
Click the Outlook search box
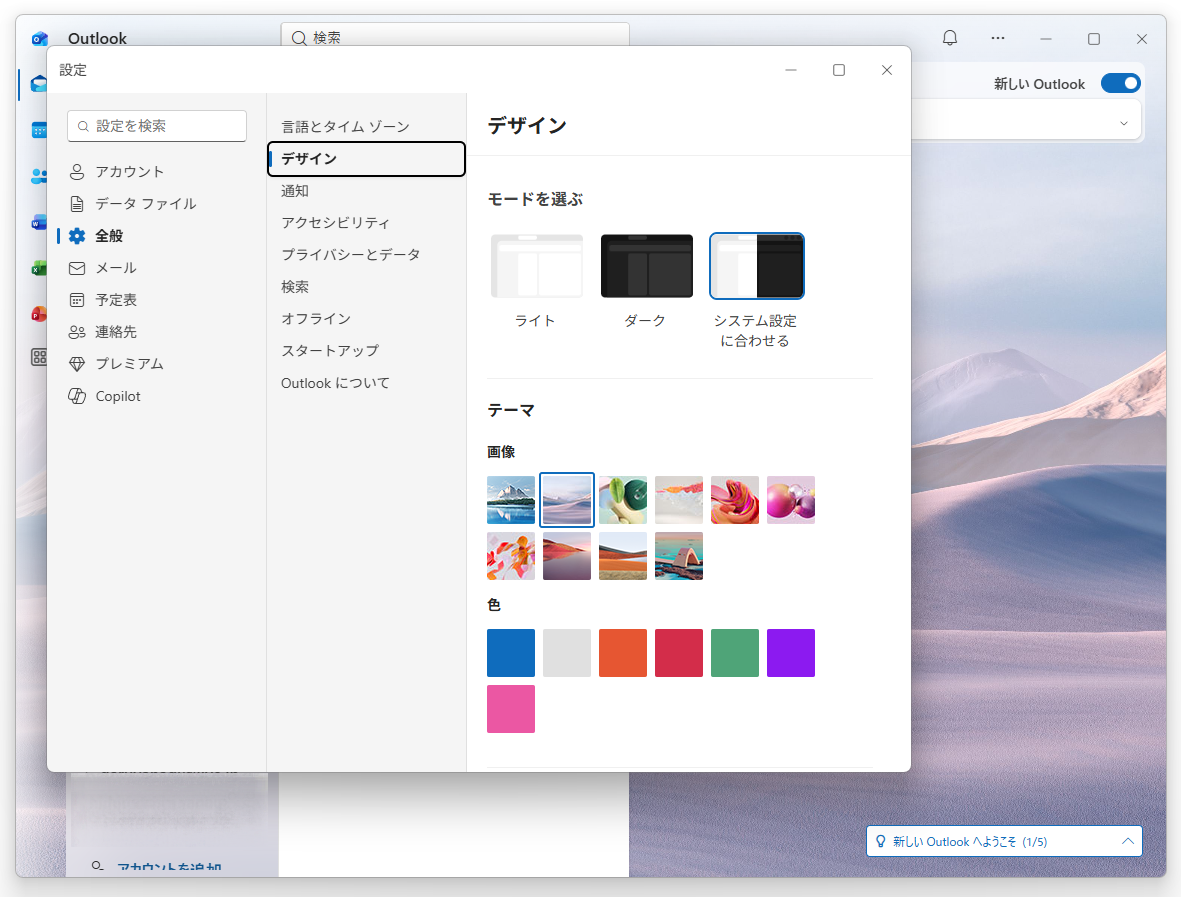pos(455,35)
